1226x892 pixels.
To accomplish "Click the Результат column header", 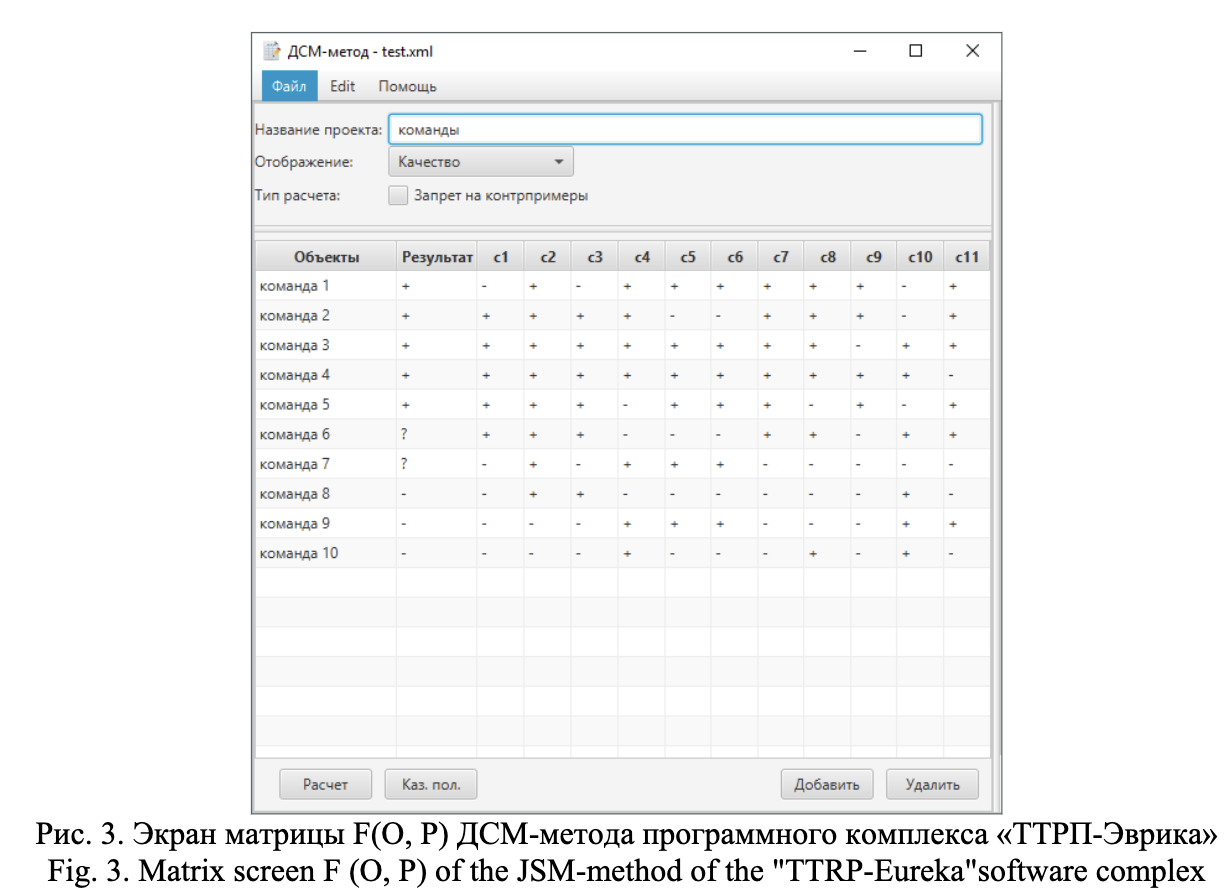I will [437, 257].
